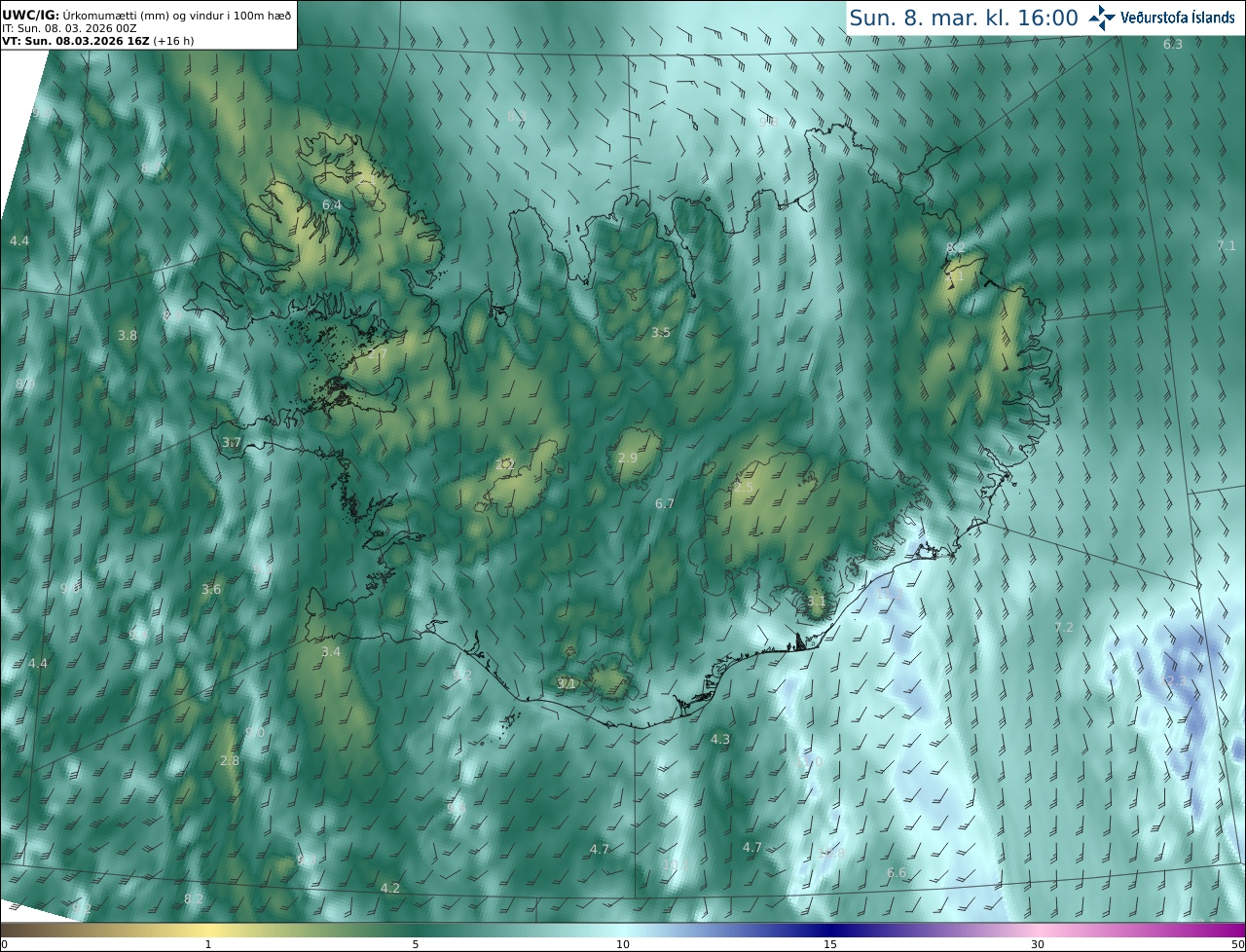Click the 6.7 value on the map
The width and height of the screenshot is (1246, 952).
(x=665, y=503)
